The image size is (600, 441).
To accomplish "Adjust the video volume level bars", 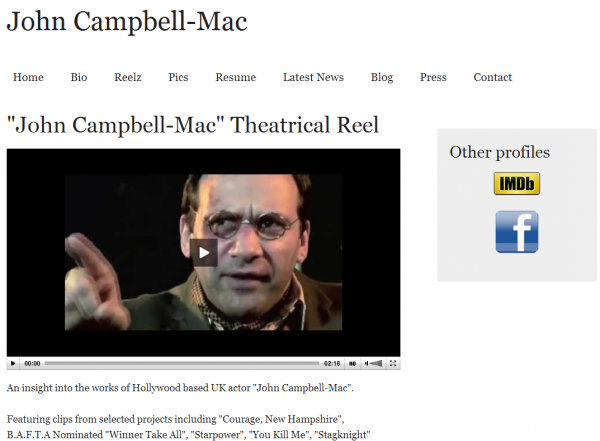I will (x=376, y=363).
